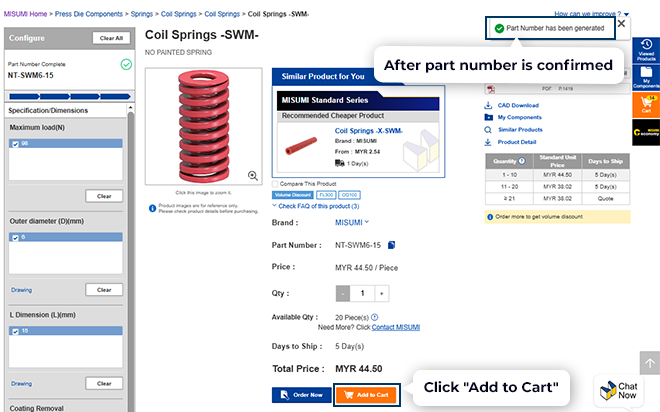Click the red coil spring product image
This screenshot has height=412, width=660.
coord(204,126)
